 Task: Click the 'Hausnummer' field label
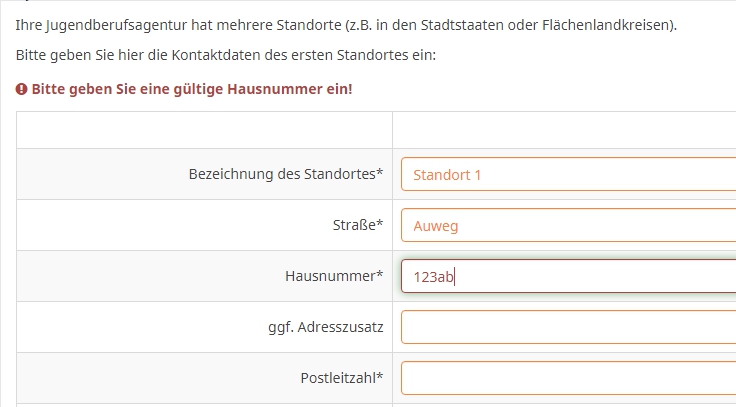(x=331, y=276)
